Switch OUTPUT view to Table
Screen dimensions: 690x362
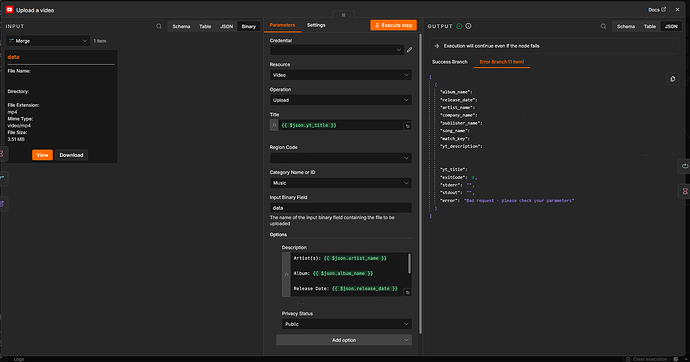click(650, 26)
